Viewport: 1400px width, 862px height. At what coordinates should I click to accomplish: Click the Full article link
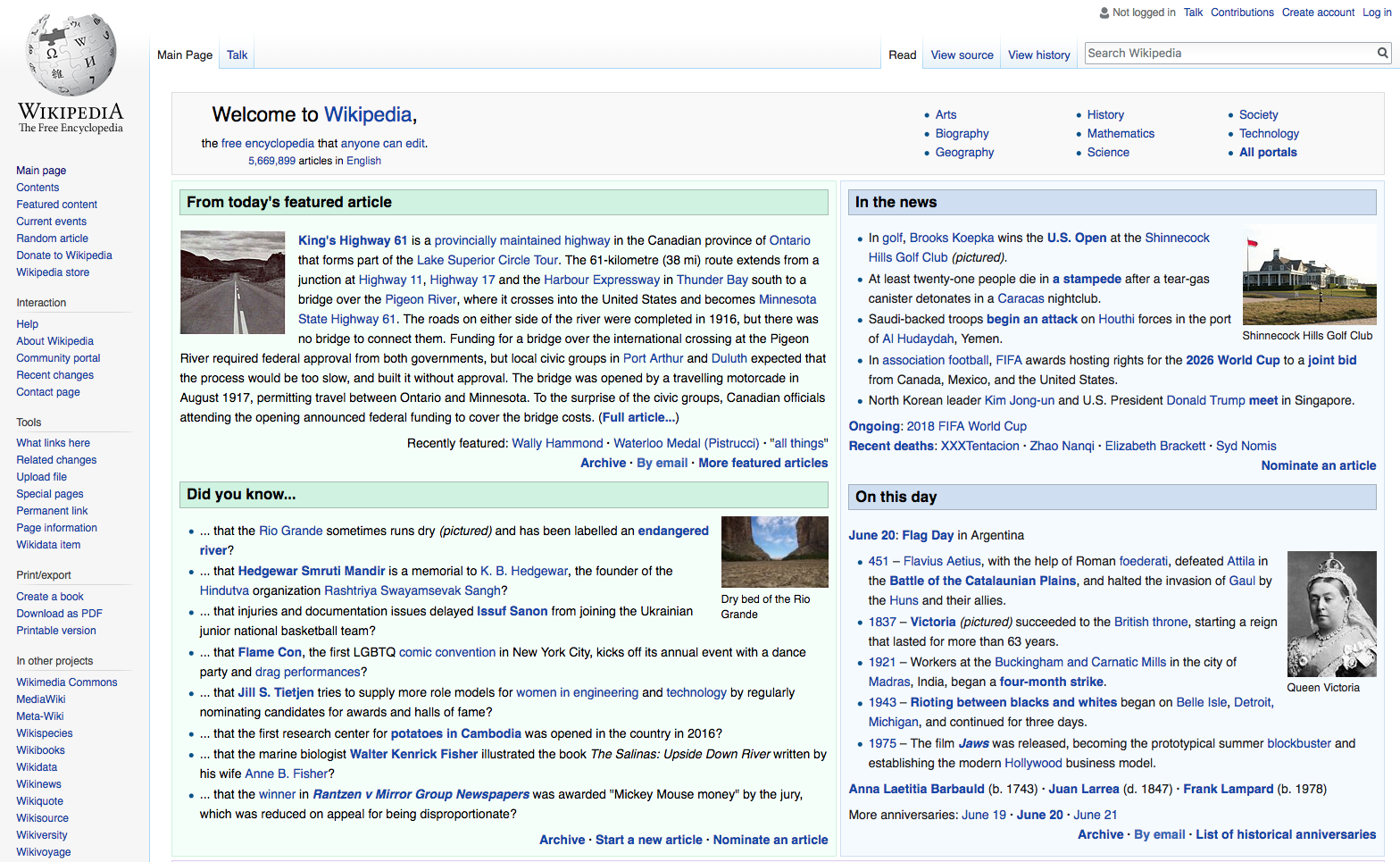pyautogui.click(x=637, y=417)
